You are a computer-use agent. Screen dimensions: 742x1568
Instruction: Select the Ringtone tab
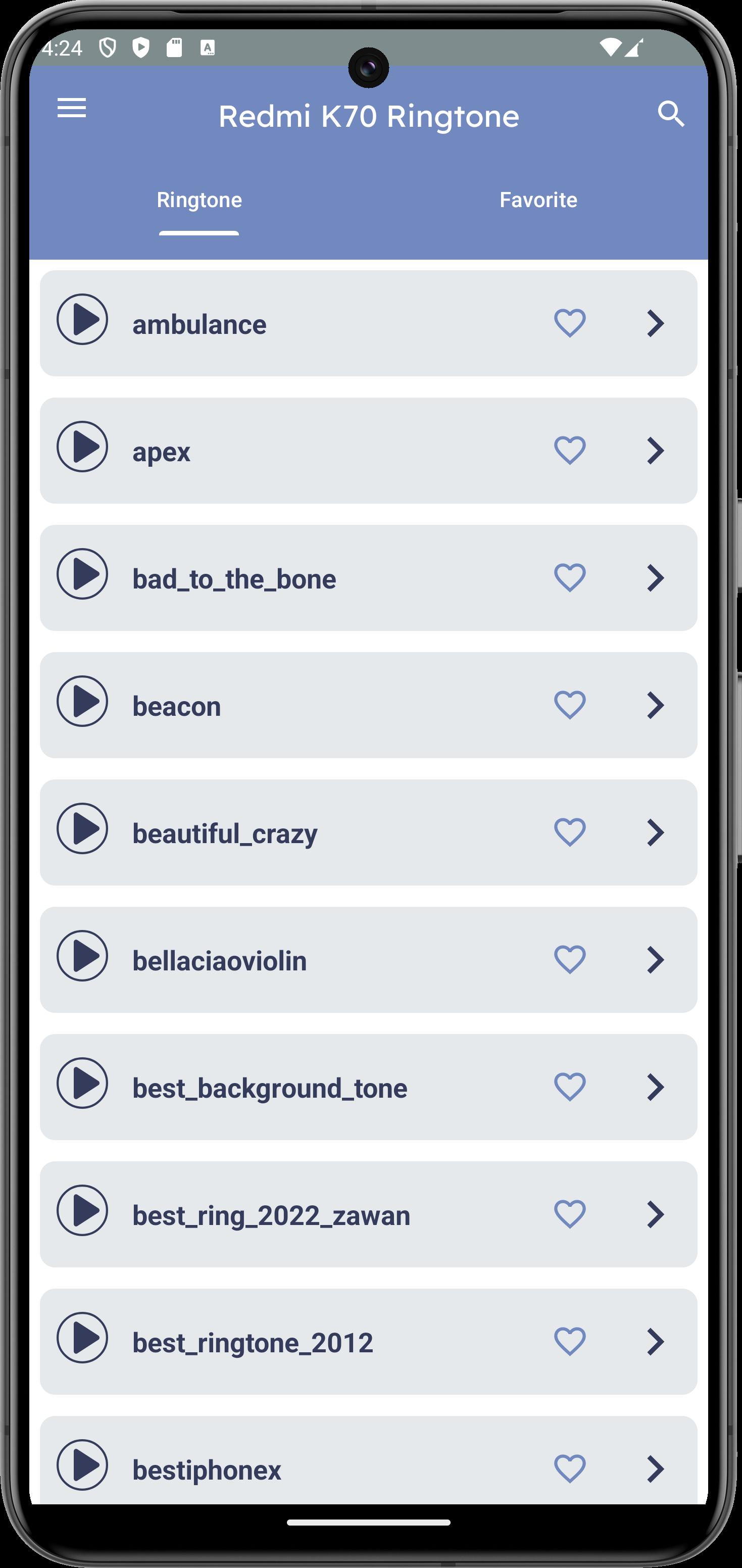pos(199,200)
